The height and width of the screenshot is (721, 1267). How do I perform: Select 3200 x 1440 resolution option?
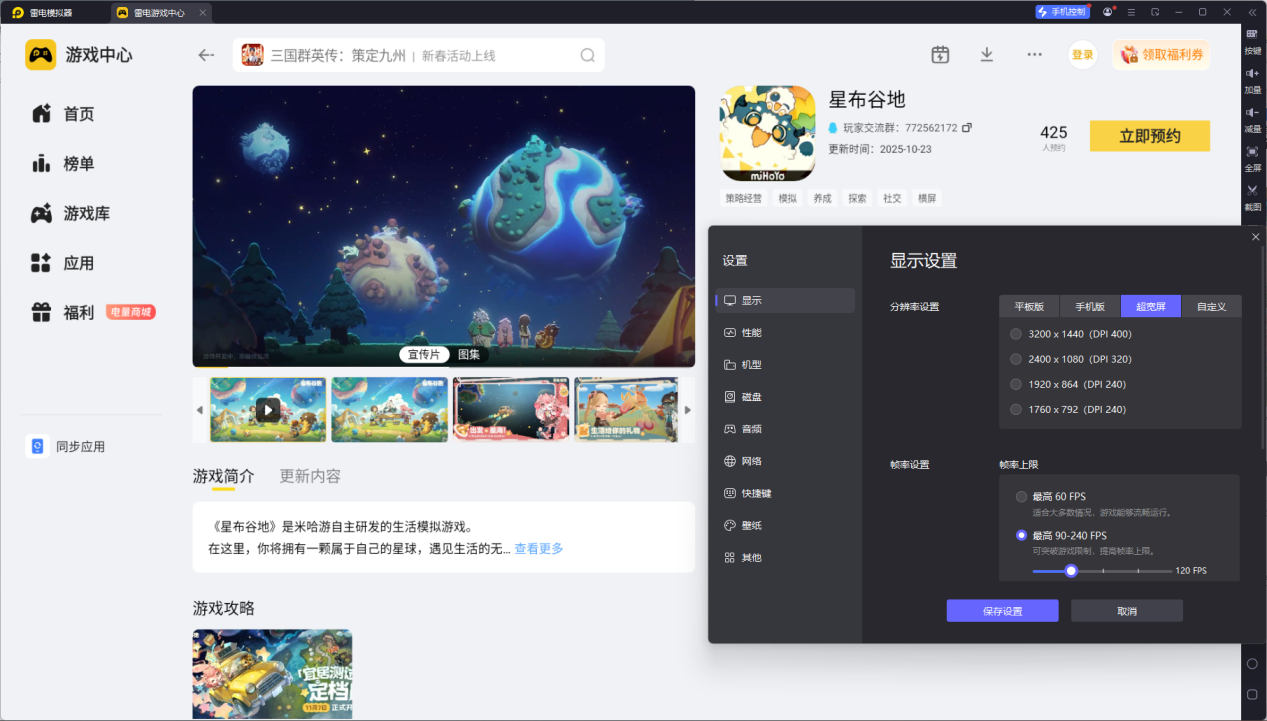click(1071, 334)
